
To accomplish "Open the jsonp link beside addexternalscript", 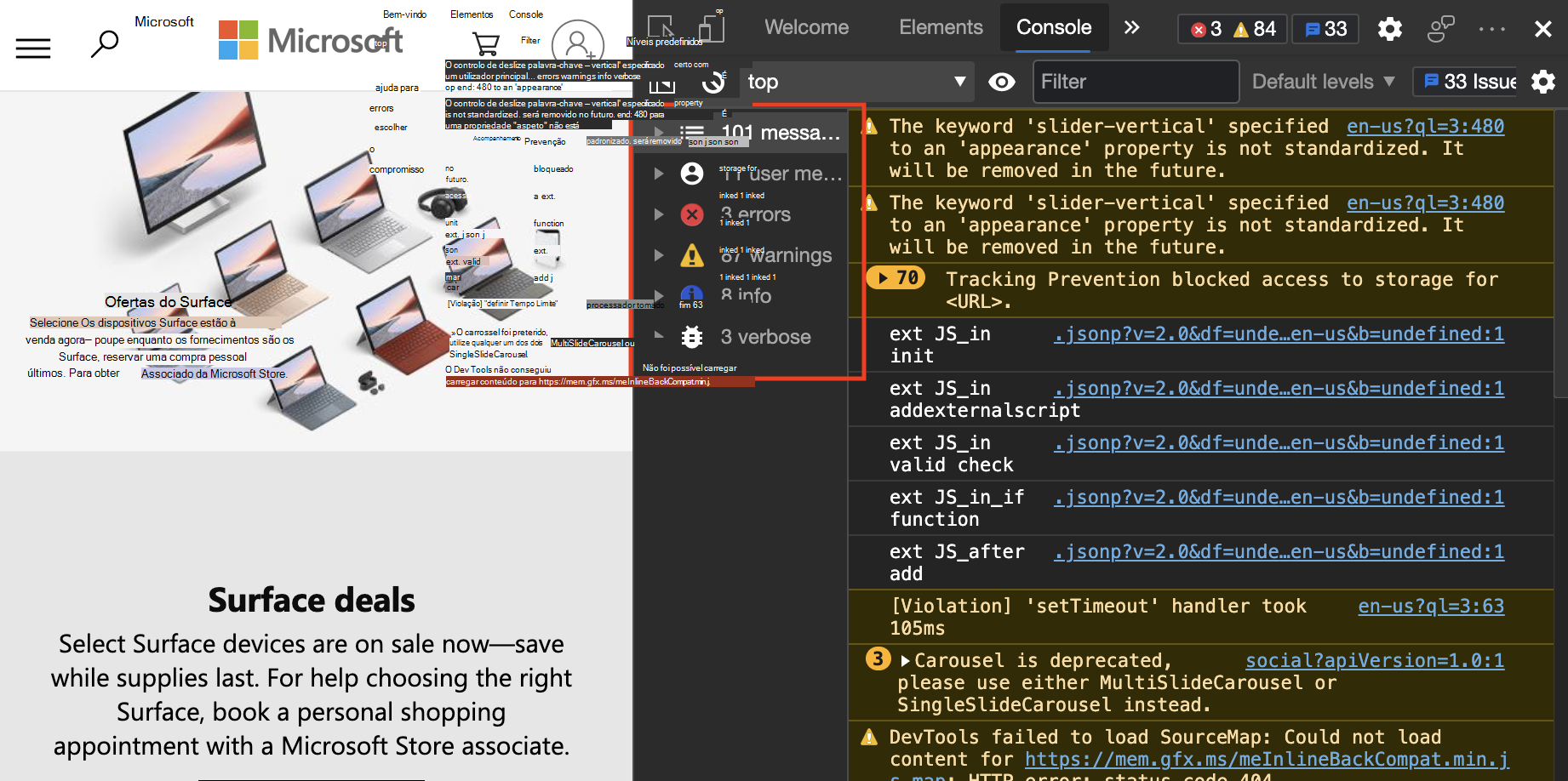I will point(1279,389).
